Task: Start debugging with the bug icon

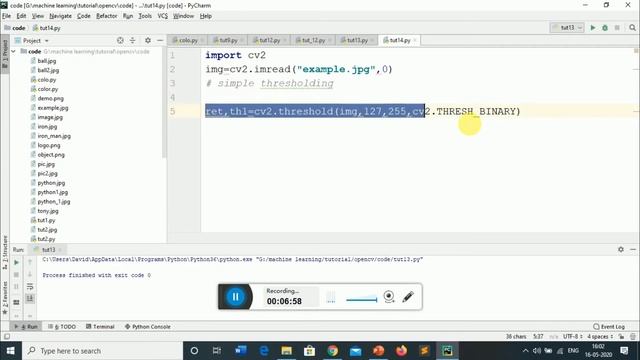Action: tap(605, 28)
